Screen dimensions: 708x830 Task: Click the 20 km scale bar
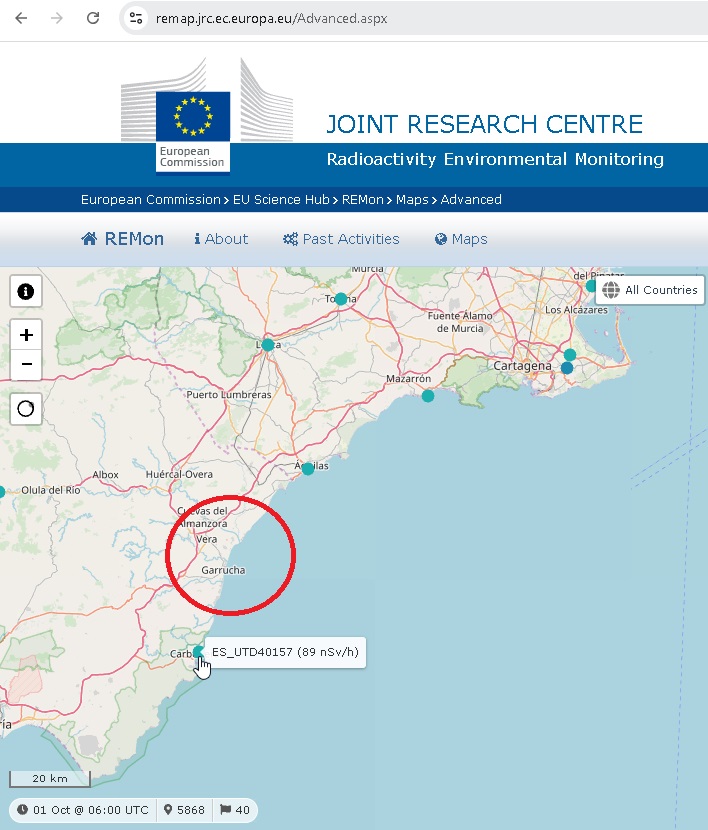point(50,778)
